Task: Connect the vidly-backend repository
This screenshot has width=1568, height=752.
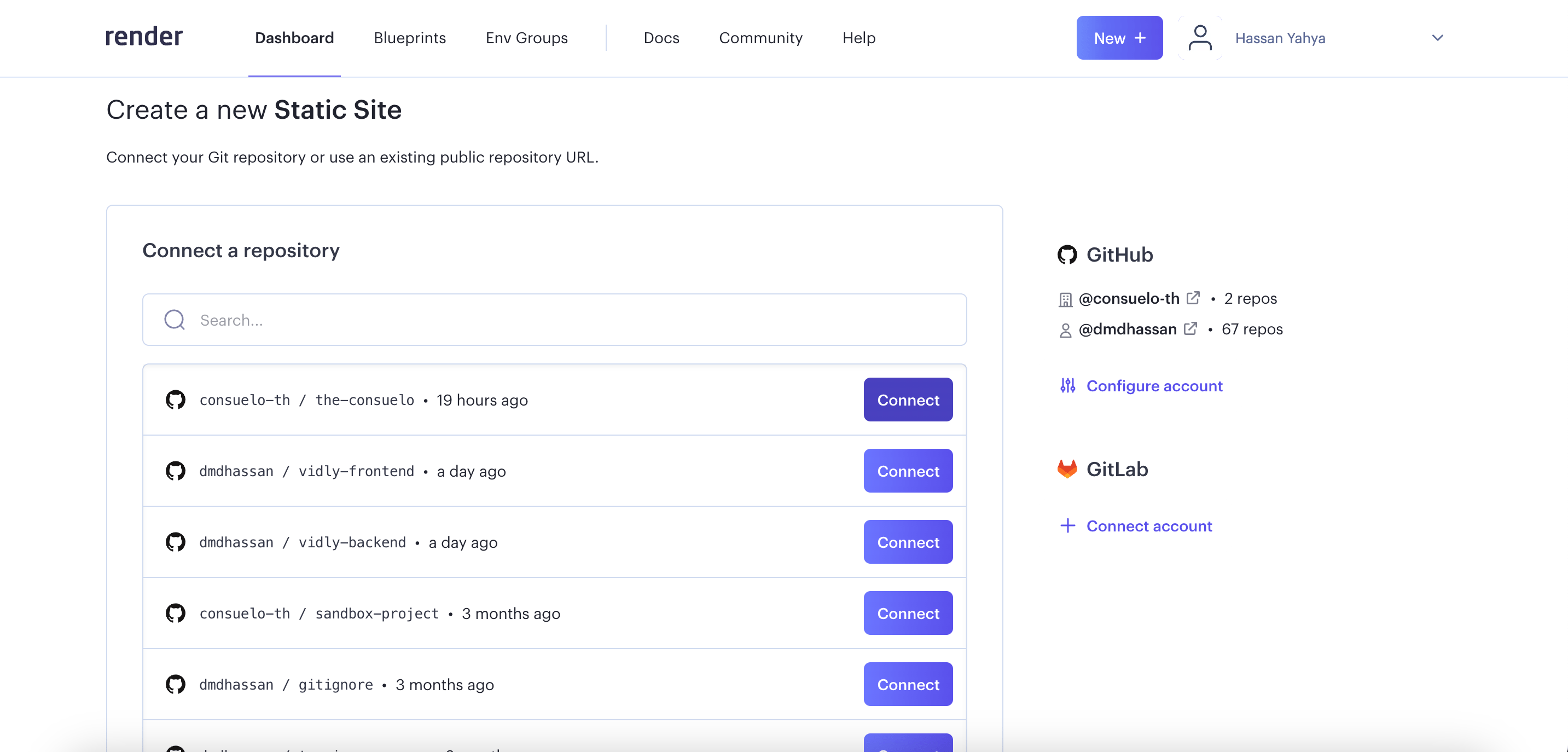Action: [x=908, y=542]
